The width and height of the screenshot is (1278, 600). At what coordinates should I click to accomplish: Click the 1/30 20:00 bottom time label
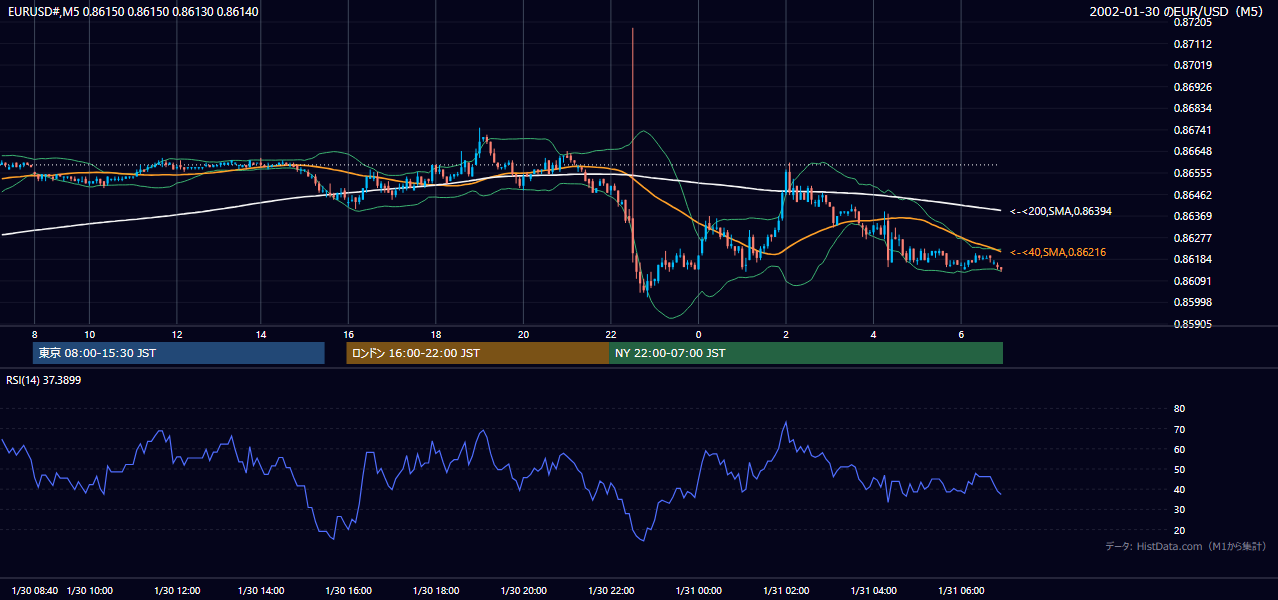click(x=524, y=591)
